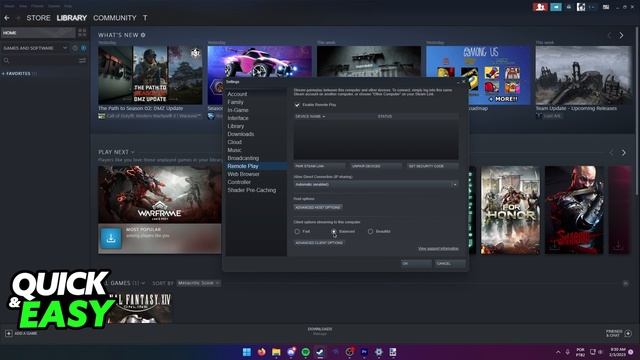The width and height of the screenshot is (640, 360).
Task: Open Games and Software filter dropdown
Action: click(35, 48)
